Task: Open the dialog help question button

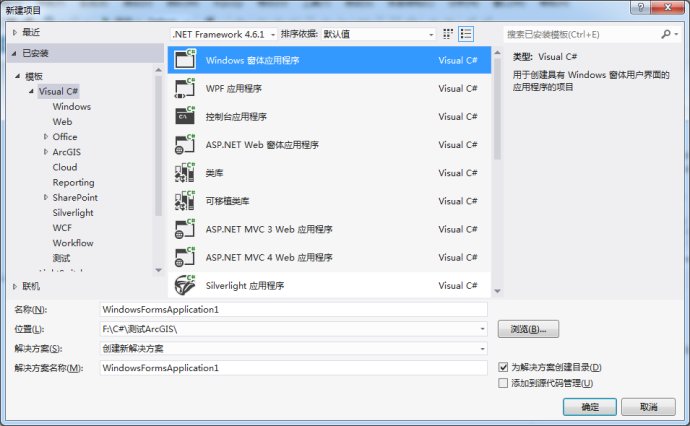Action: point(640,7)
